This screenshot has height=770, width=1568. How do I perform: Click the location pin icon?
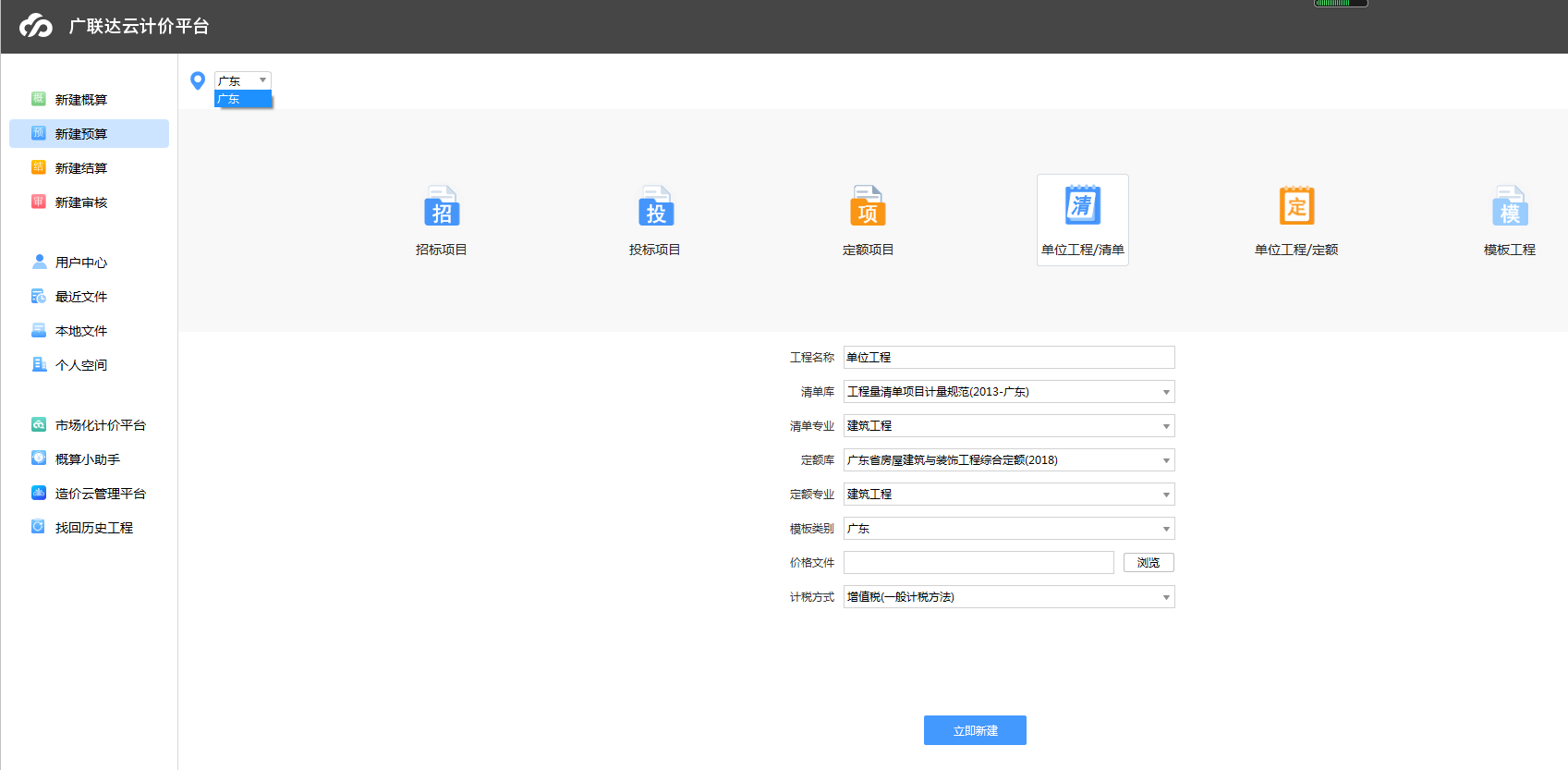(198, 80)
